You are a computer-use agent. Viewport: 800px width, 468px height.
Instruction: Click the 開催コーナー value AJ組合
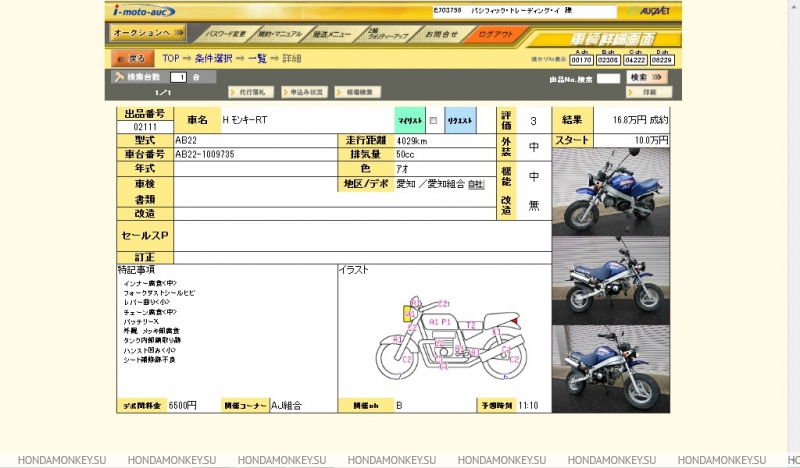tap(286, 405)
